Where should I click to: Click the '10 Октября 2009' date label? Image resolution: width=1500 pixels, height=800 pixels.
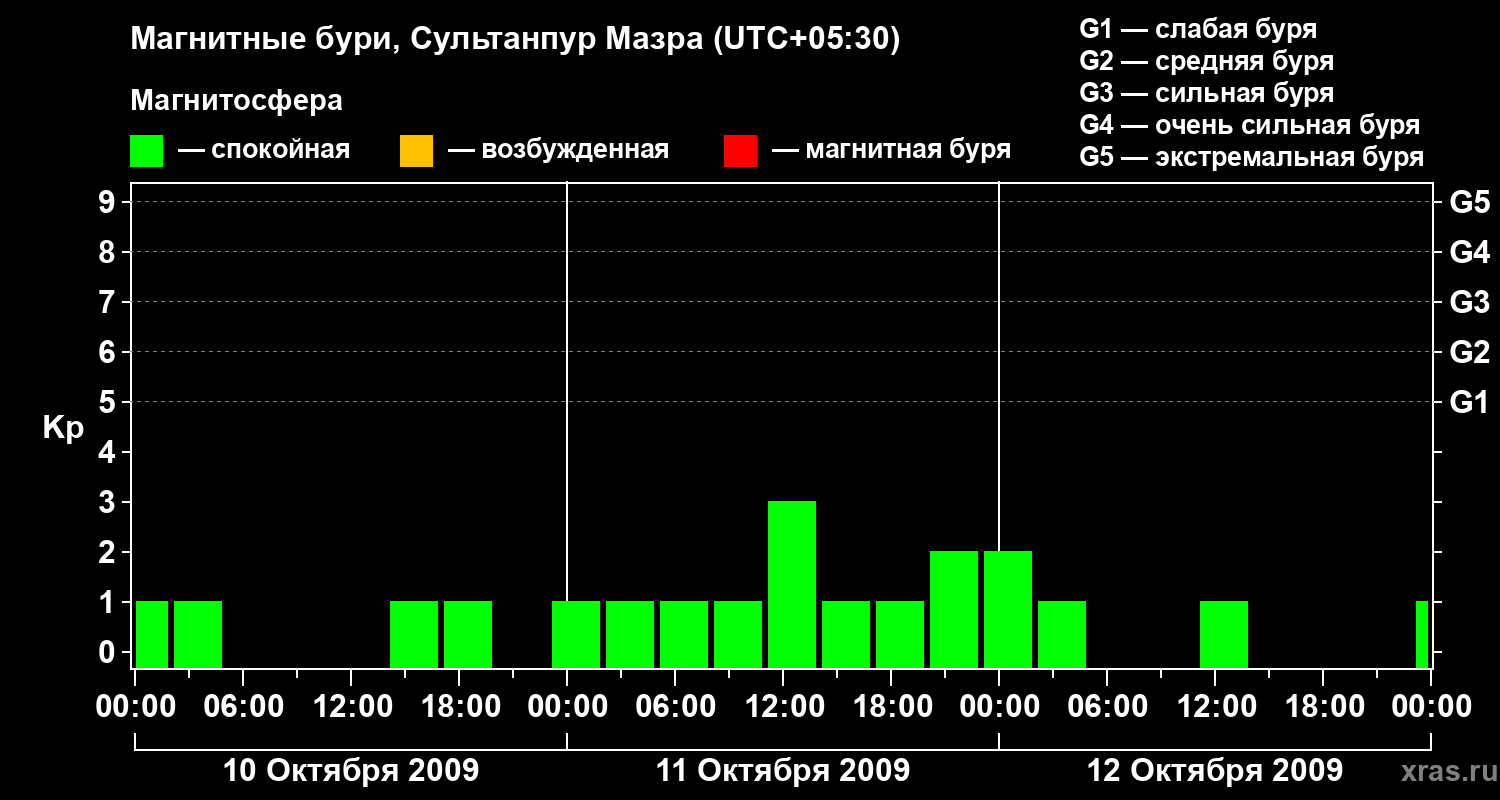[x=351, y=771]
